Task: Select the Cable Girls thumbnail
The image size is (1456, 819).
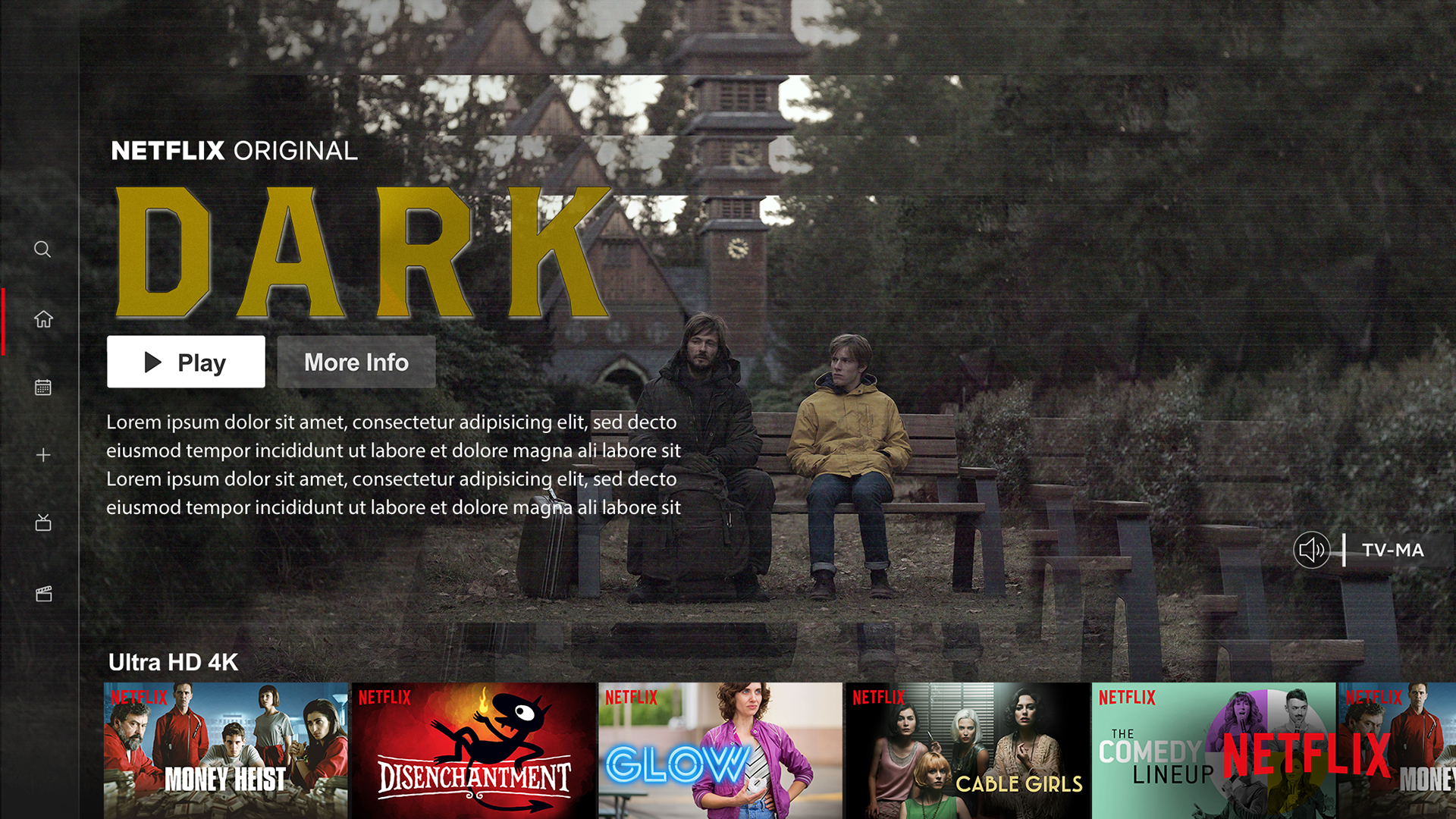Action: [x=967, y=750]
